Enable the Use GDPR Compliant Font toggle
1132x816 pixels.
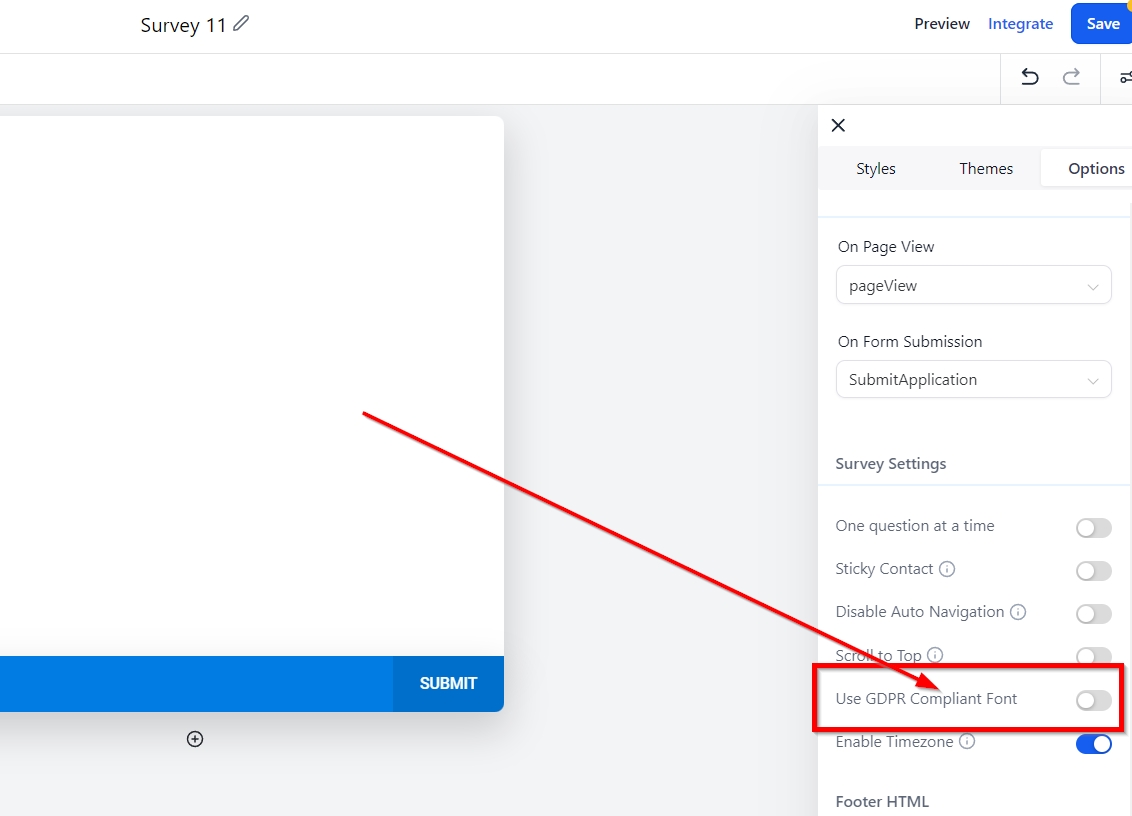click(x=1093, y=700)
